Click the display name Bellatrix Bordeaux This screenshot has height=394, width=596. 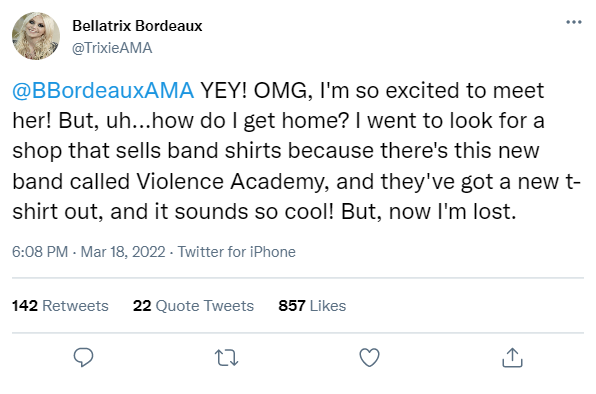click(137, 26)
